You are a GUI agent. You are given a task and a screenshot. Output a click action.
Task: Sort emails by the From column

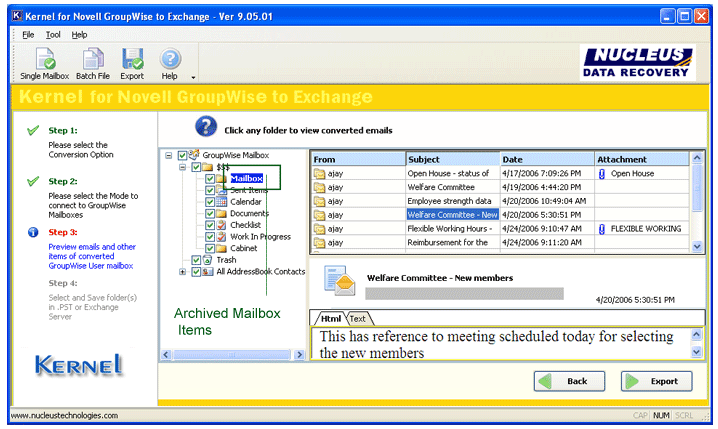click(x=358, y=159)
